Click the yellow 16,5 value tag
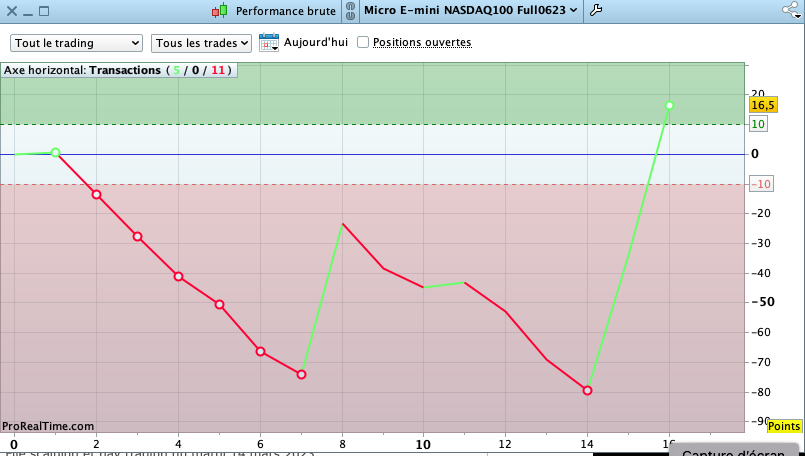 (763, 105)
